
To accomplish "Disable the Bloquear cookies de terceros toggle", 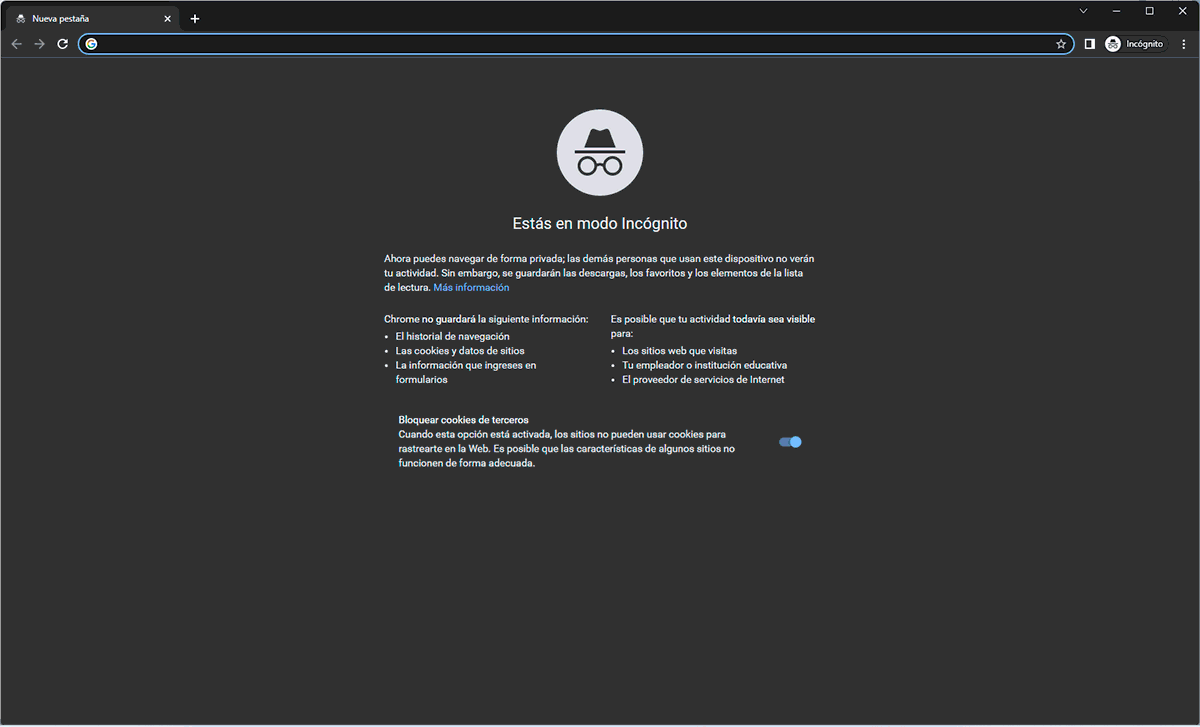I will (x=790, y=442).
